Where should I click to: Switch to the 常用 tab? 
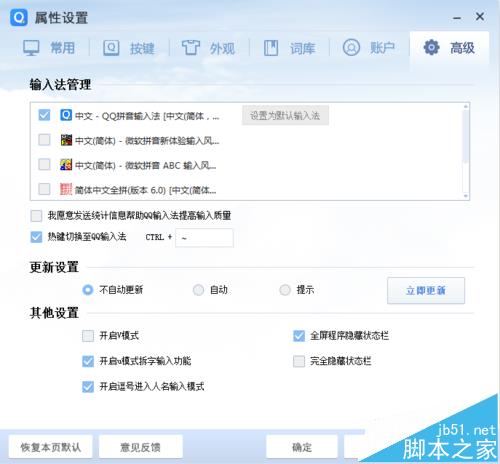(x=49, y=48)
